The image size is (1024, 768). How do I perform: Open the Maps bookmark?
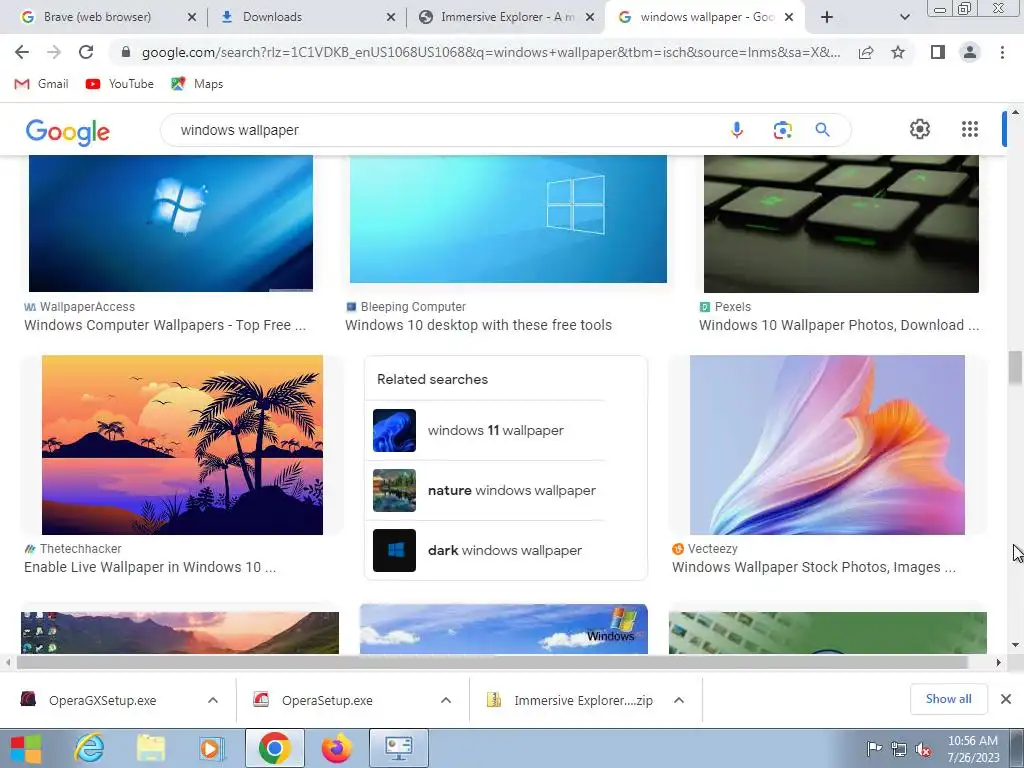point(197,84)
